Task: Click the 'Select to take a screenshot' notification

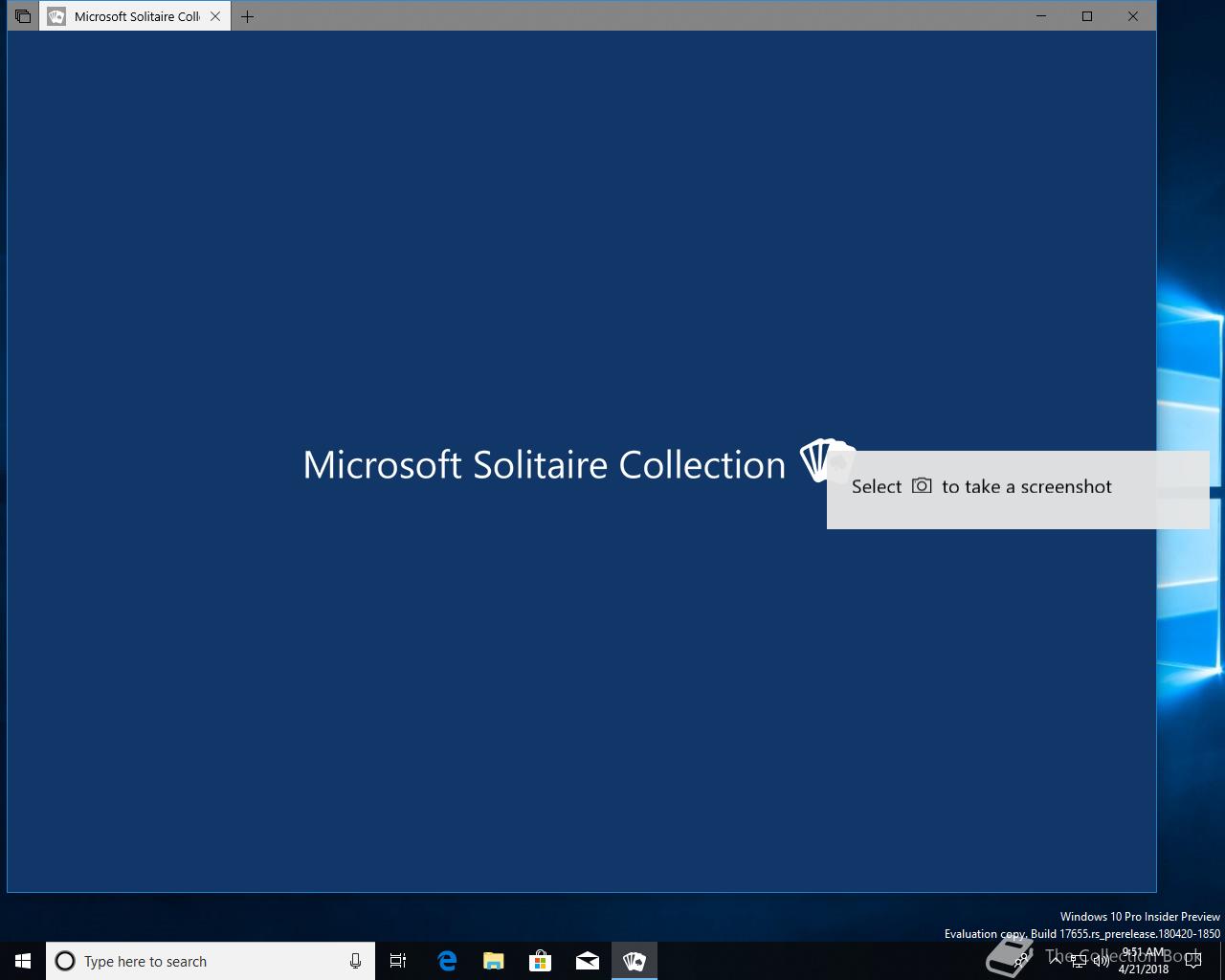Action: click(x=1017, y=489)
